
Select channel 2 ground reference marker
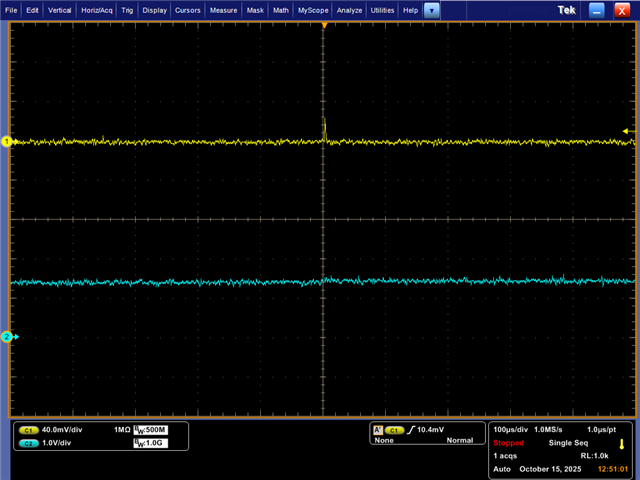coord(7,337)
